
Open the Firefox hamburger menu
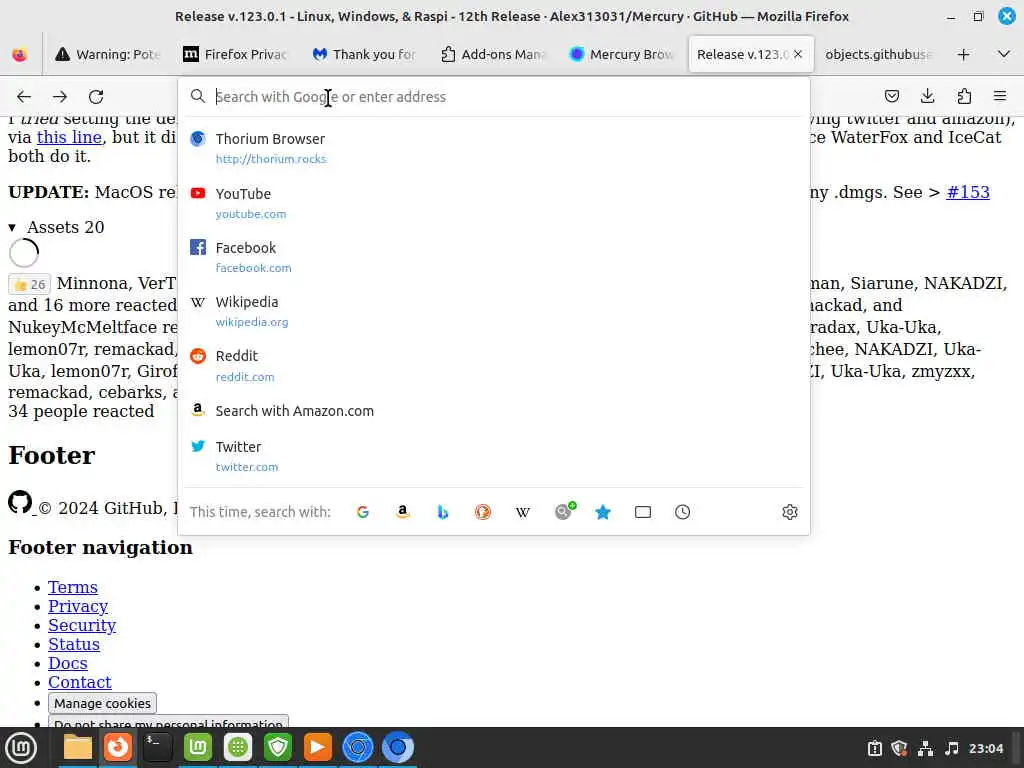pos(1000,97)
